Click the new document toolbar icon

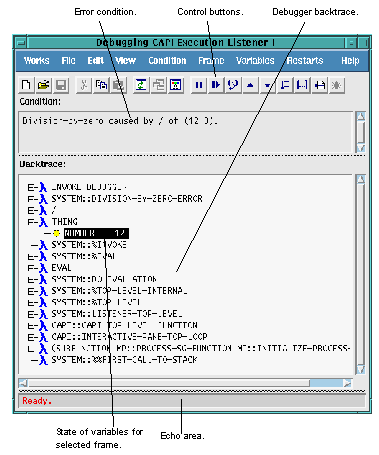click(x=26, y=85)
